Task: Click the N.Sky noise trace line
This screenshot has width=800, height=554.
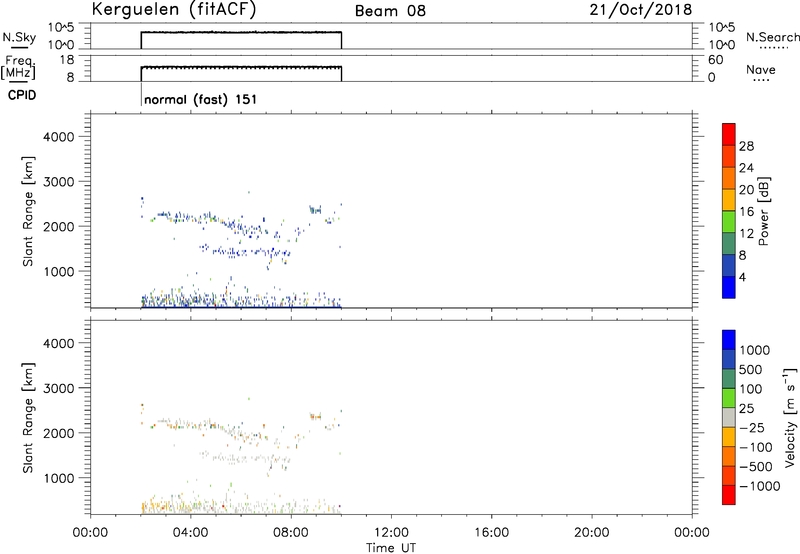Action: (241, 32)
